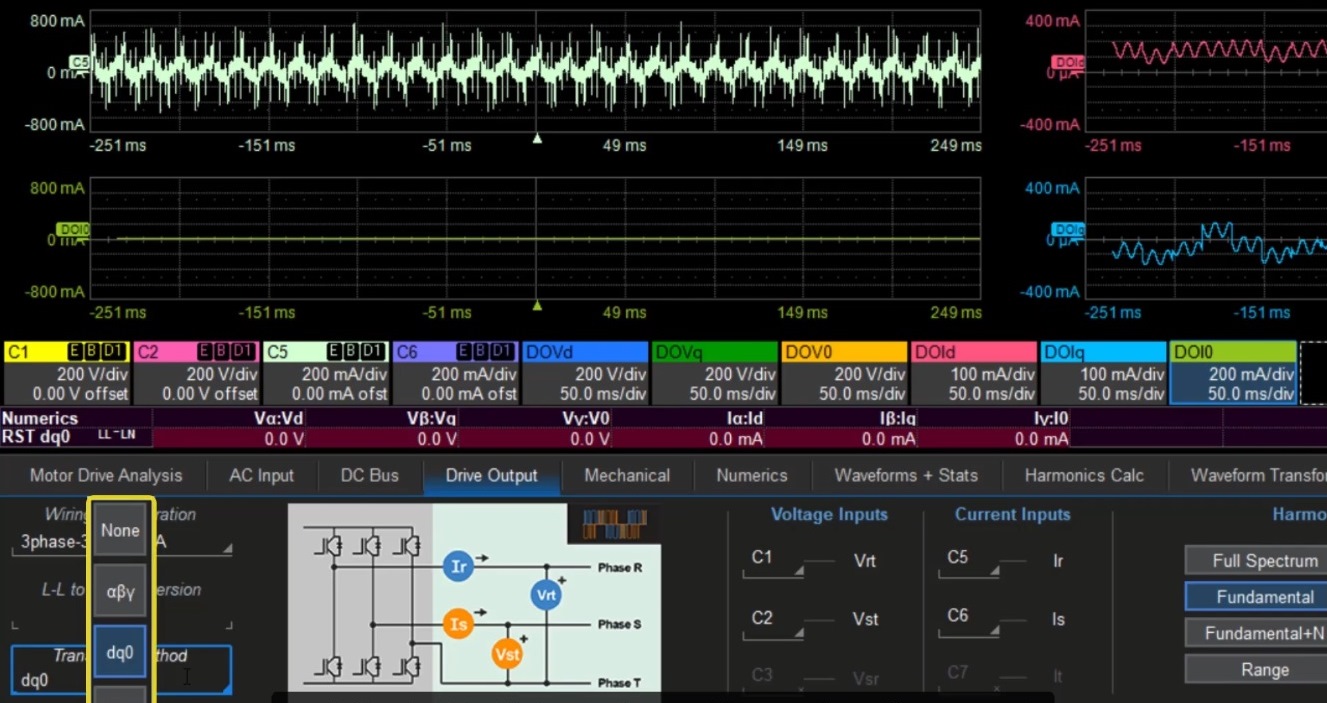Select the αβγ transform option
The image size is (1327, 703).
coord(120,591)
